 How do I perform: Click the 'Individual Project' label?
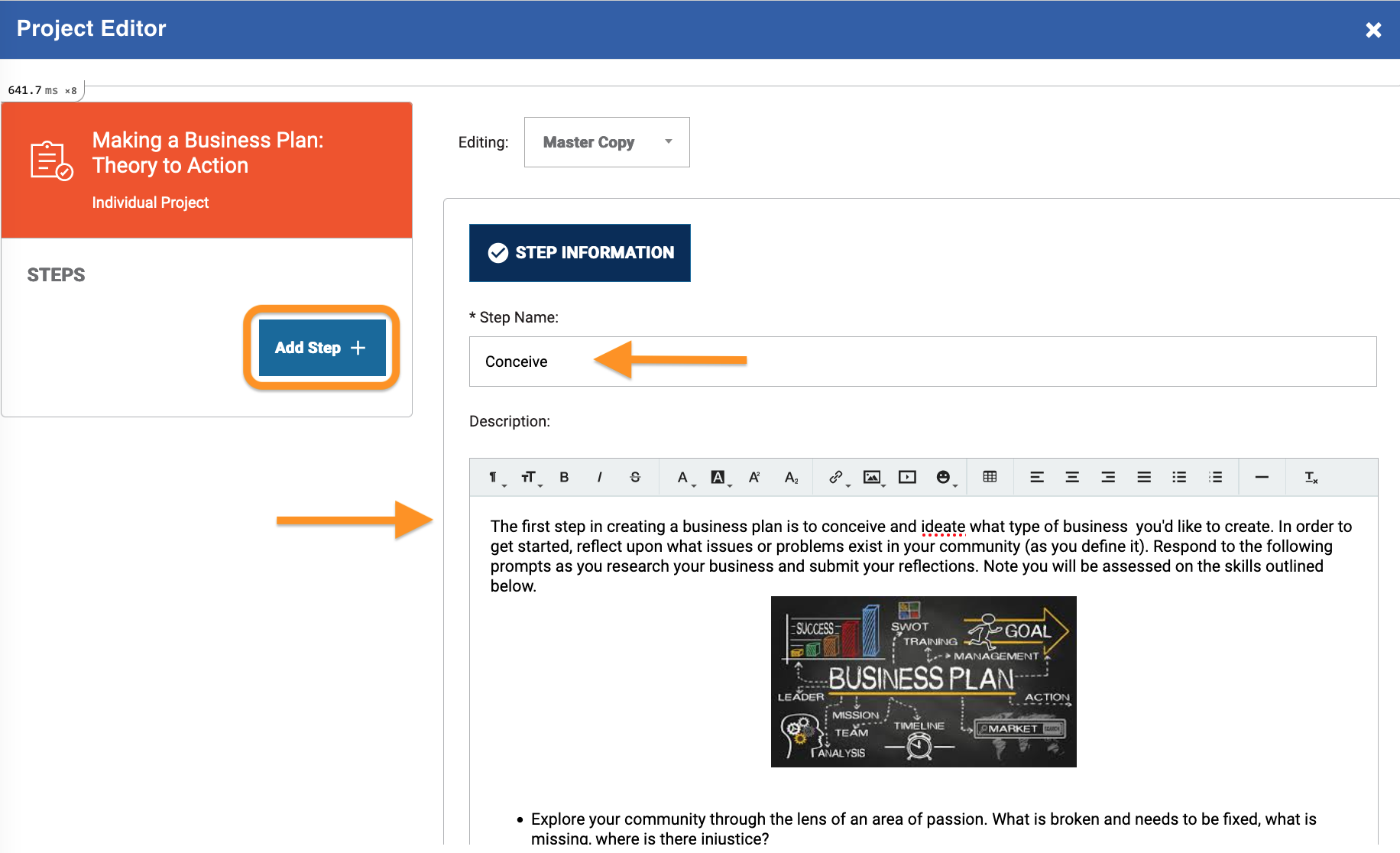coord(151,203)
